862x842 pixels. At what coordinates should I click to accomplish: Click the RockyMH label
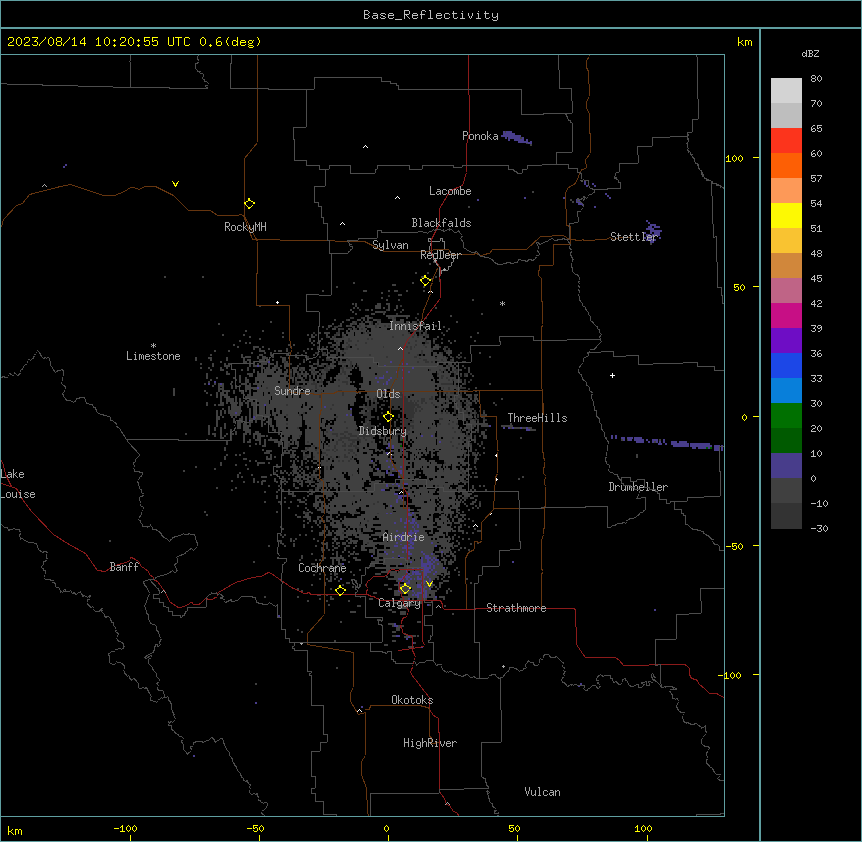245,227
